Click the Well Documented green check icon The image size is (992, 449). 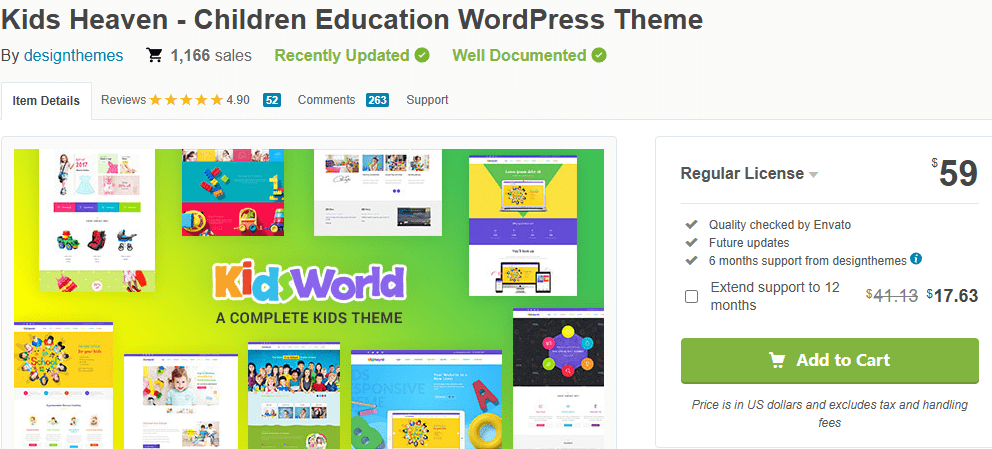[x=598, y=56]
